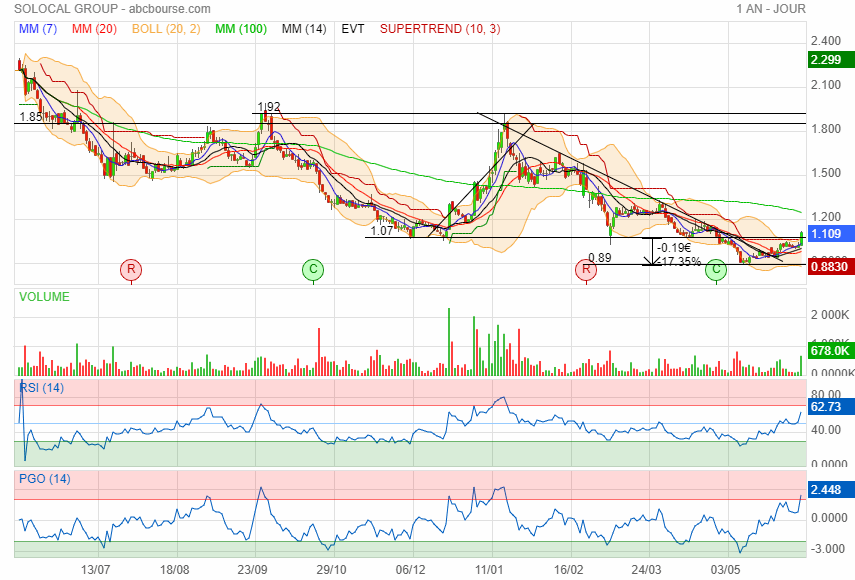Click the VOLUME panel label
The width and height of the screenshot is (855, 580).
44,297
